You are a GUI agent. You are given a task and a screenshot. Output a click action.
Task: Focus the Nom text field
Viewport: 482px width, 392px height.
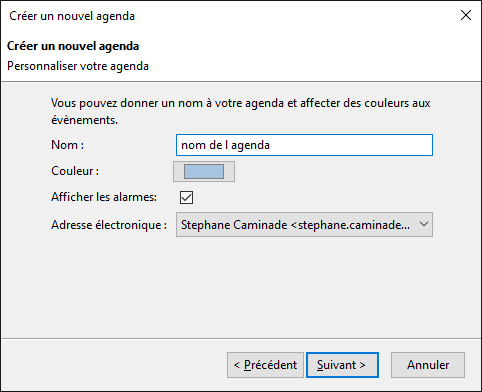click(x=304, y=145)
